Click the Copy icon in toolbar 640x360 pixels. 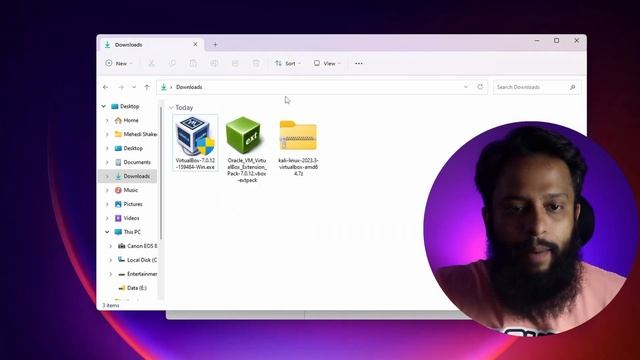point(172,63)
